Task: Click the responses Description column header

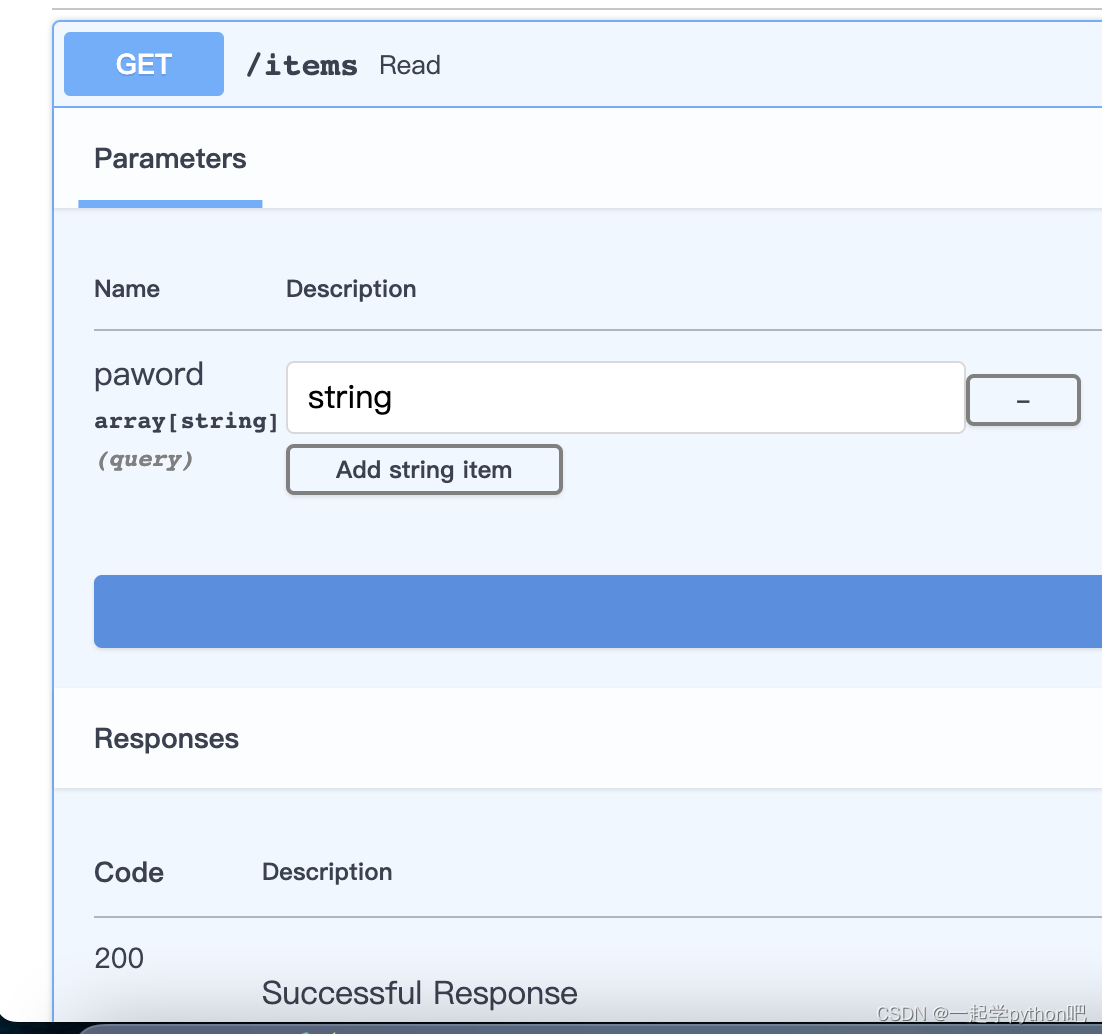Action: (x=327, y=872)
